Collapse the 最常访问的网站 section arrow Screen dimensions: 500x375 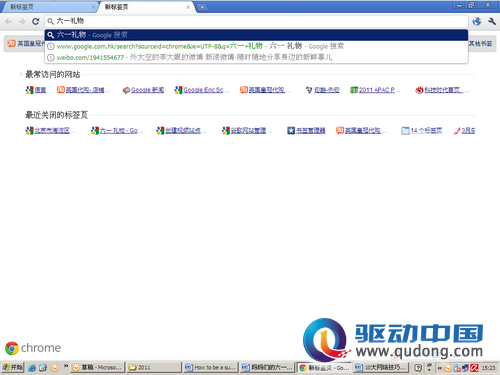[x=21, y=74]
